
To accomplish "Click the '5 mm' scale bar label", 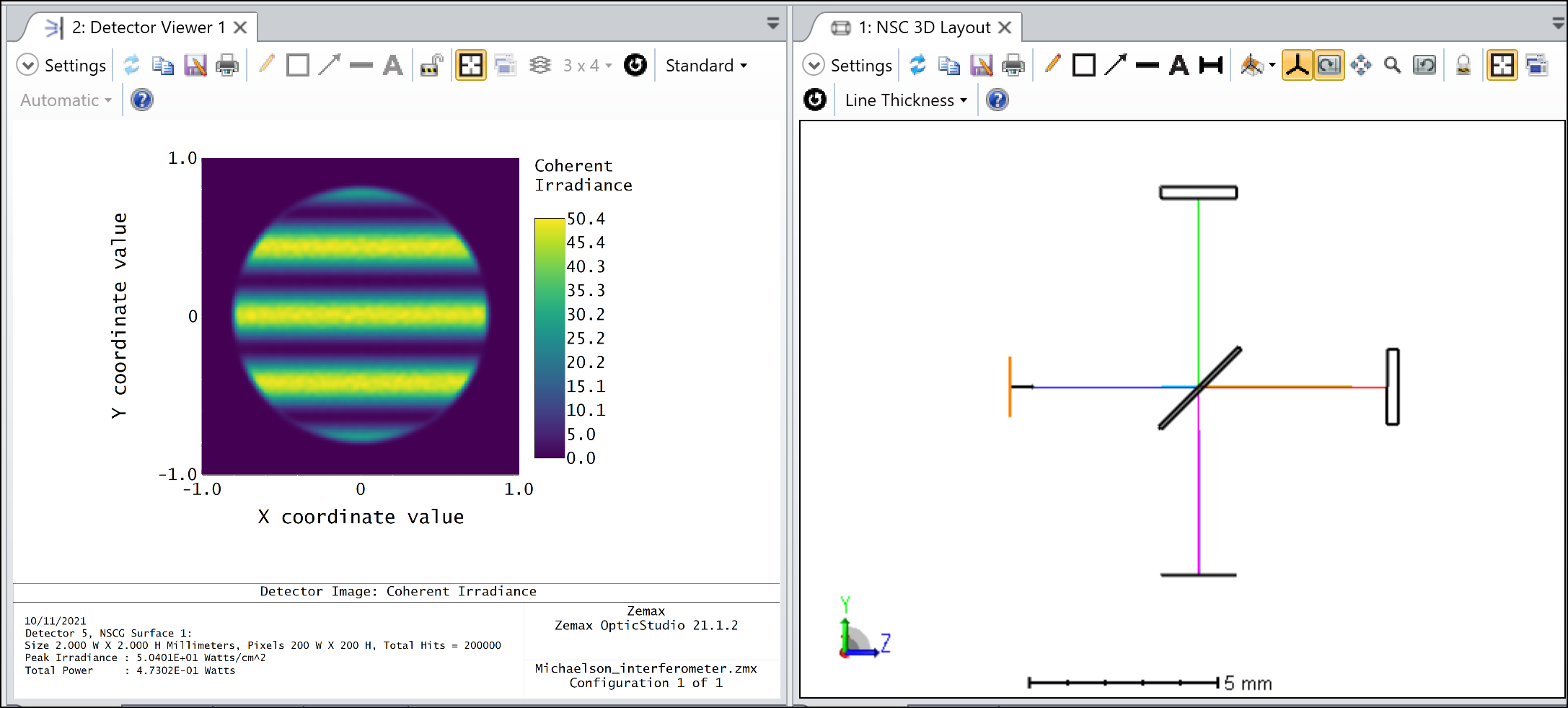I will (1248, 683).
